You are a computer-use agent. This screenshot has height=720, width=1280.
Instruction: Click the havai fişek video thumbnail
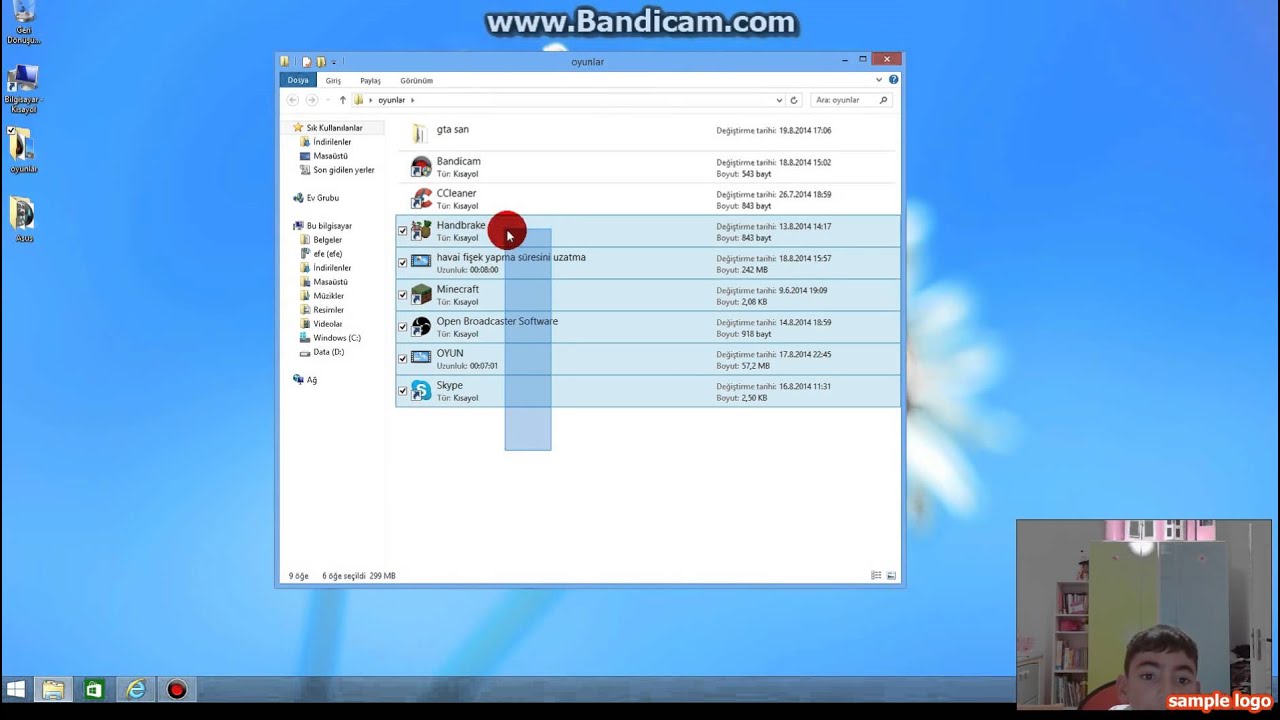pos(421,262)
